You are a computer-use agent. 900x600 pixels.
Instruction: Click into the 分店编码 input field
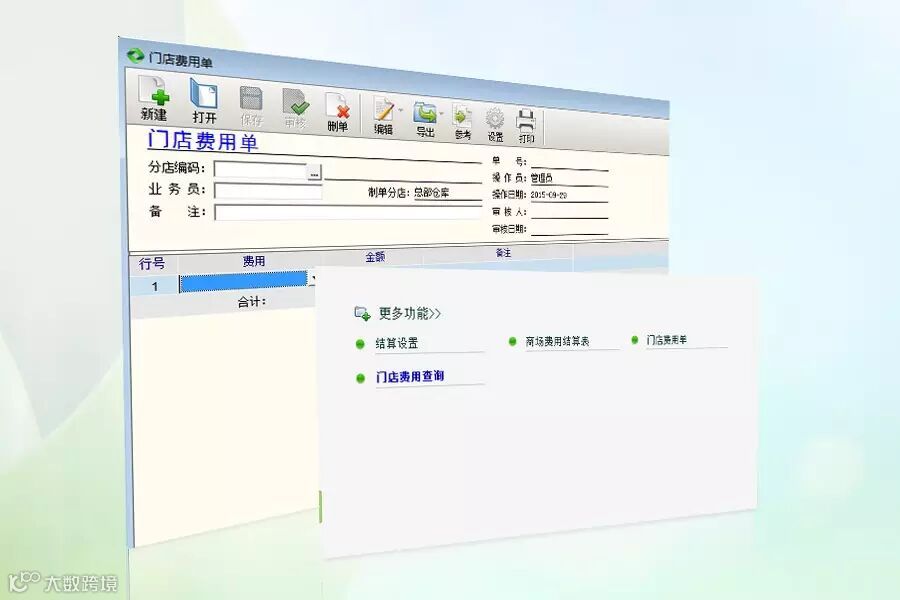point(261,171)
